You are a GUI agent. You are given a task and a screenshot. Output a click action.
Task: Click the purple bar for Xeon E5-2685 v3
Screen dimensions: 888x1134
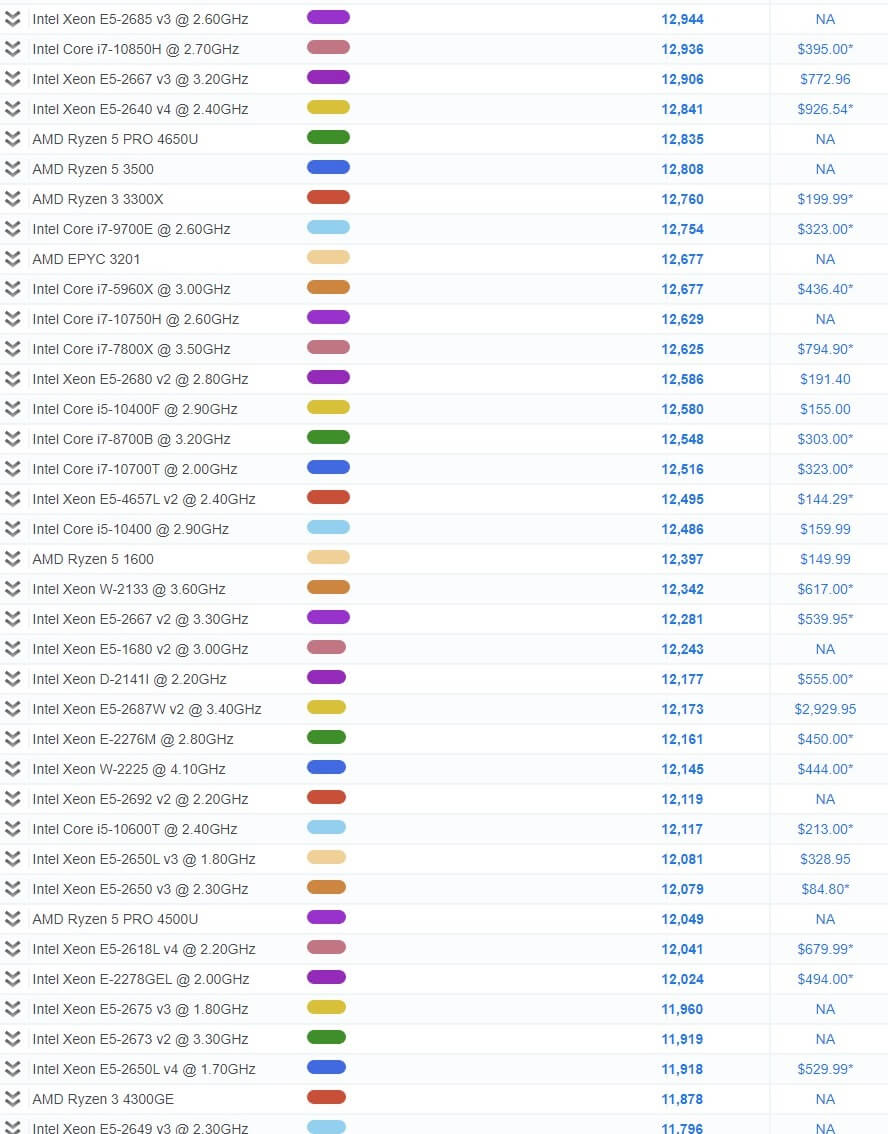[x=328, y=17]
